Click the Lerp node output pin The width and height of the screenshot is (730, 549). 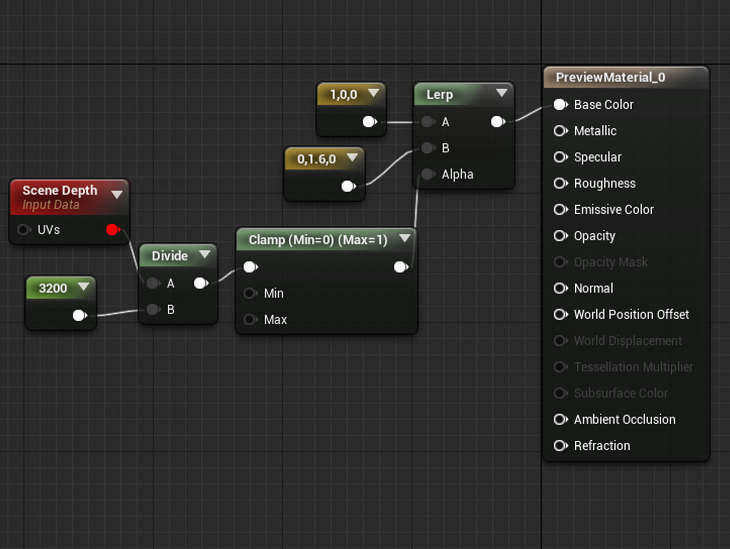(497, 122)
